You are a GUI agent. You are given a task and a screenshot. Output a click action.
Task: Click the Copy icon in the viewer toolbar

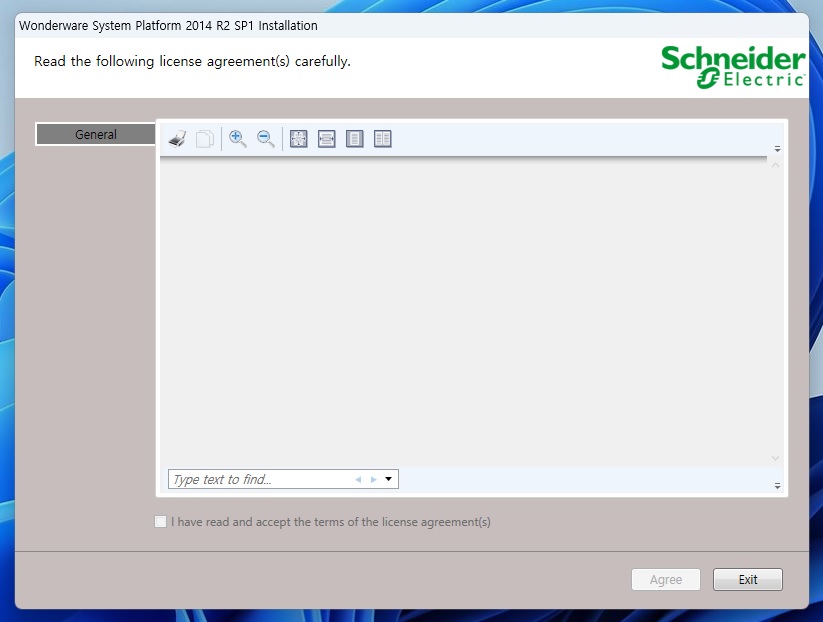tap(205, 139)
